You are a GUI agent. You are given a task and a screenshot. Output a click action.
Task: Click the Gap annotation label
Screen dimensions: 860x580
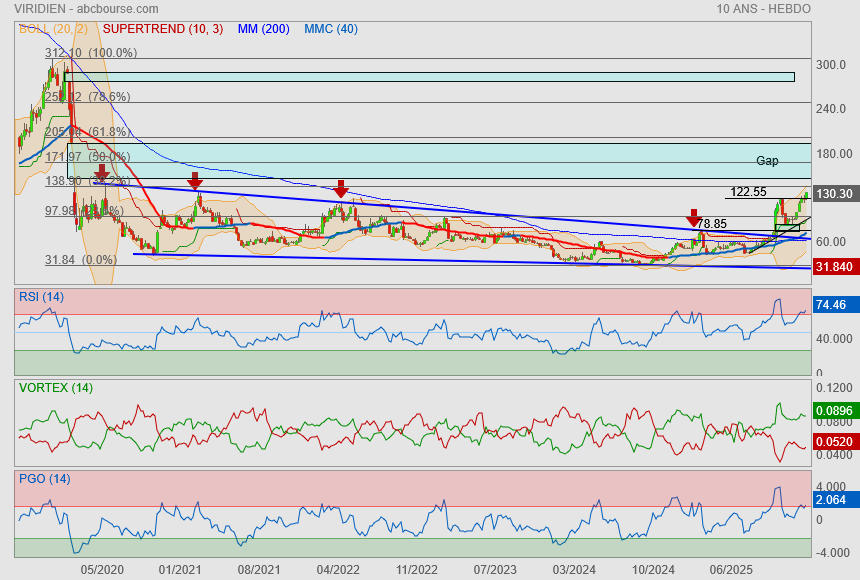767,161
